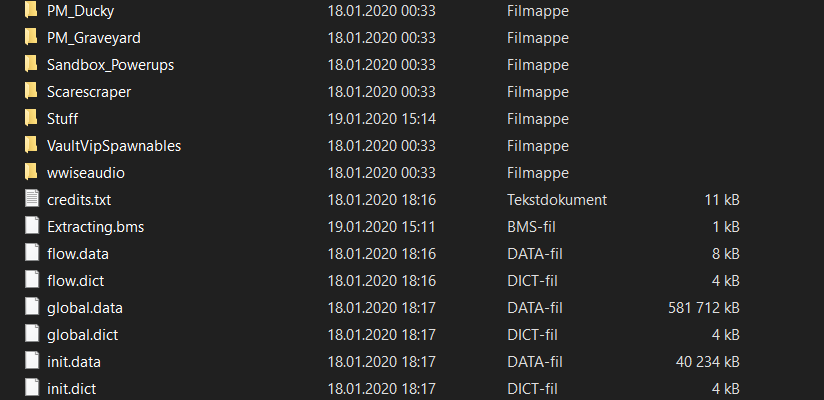824x400 pixels.
Task: Click the global.data file icon
Action: 32,307
